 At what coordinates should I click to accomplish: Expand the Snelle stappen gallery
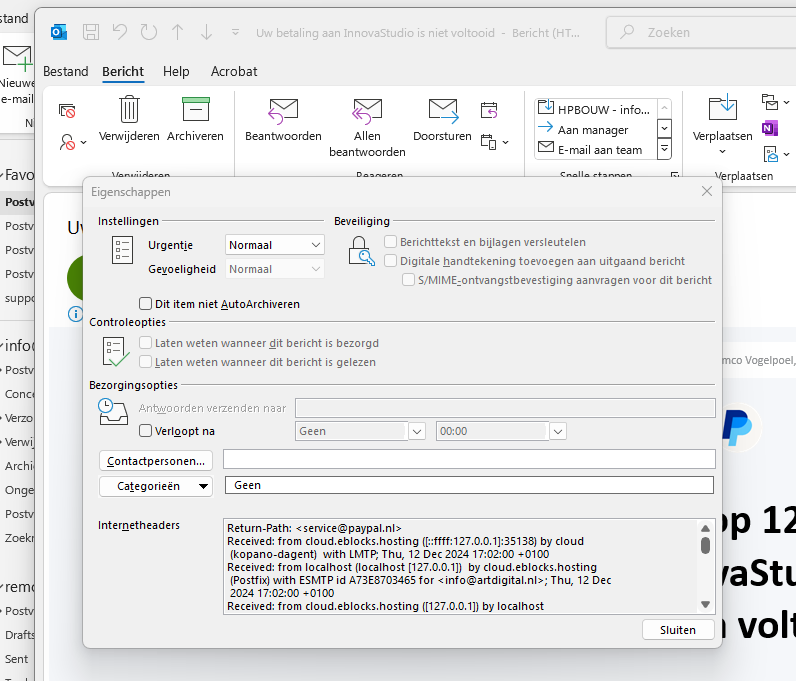tap(664, 149)
